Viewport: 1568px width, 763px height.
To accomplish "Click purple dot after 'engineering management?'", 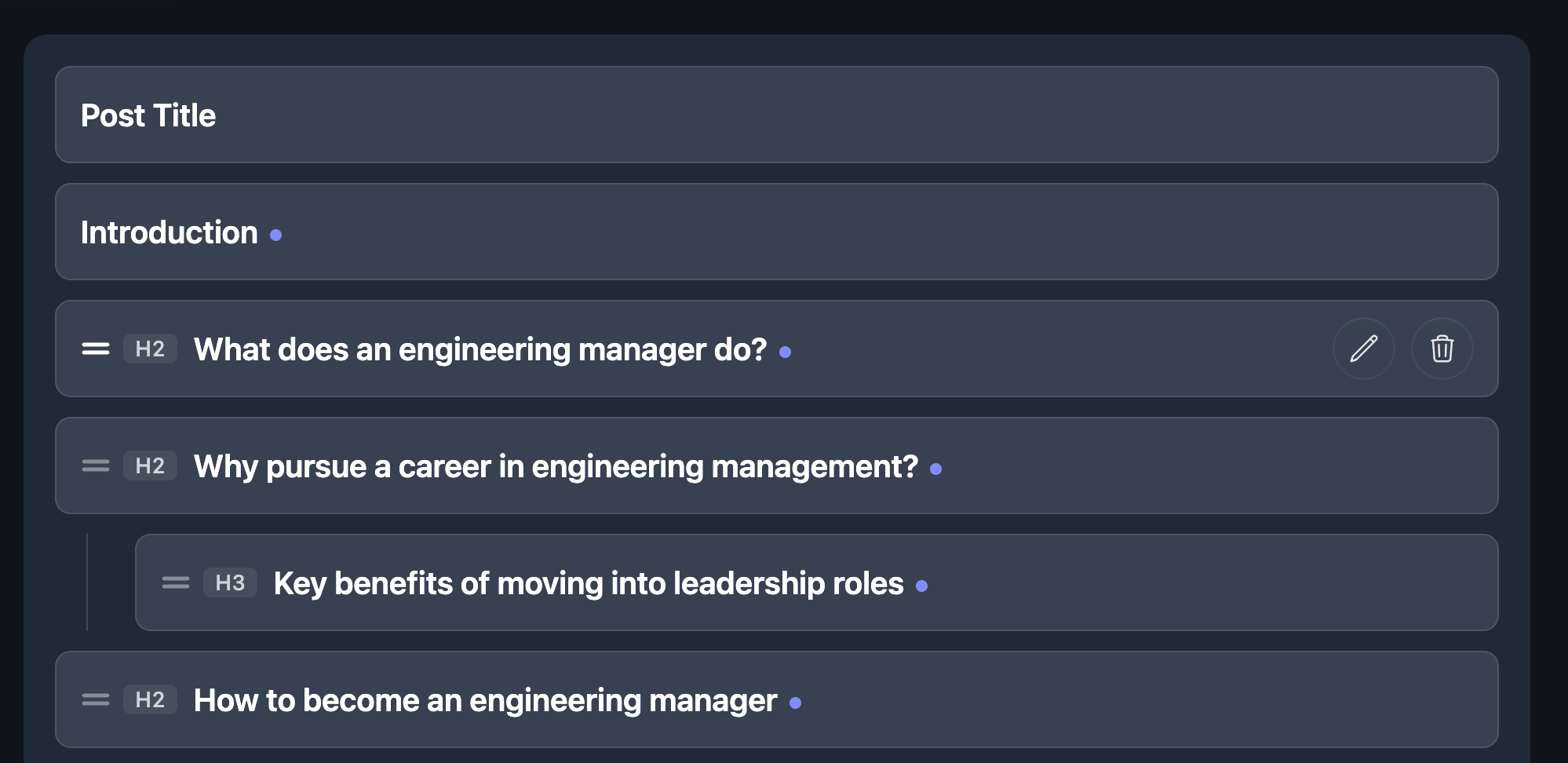I will [935, 469].
